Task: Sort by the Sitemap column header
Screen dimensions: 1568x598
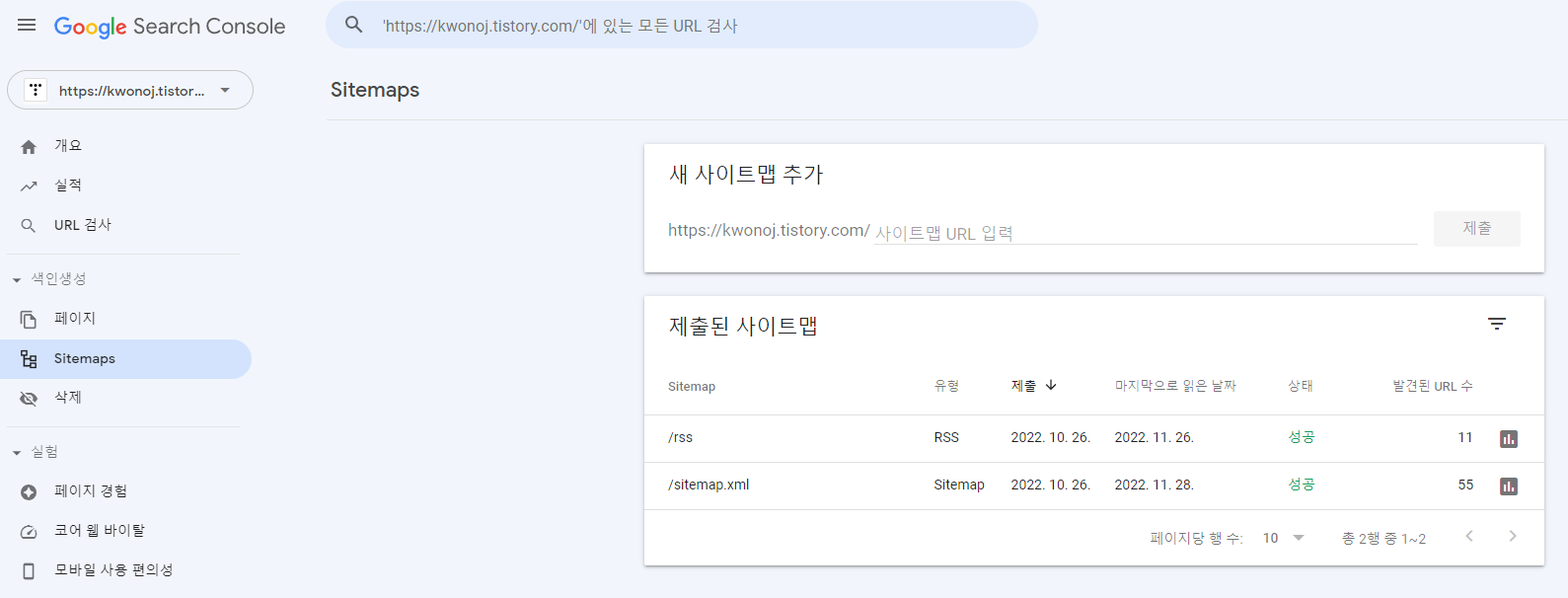Action: 692,387
